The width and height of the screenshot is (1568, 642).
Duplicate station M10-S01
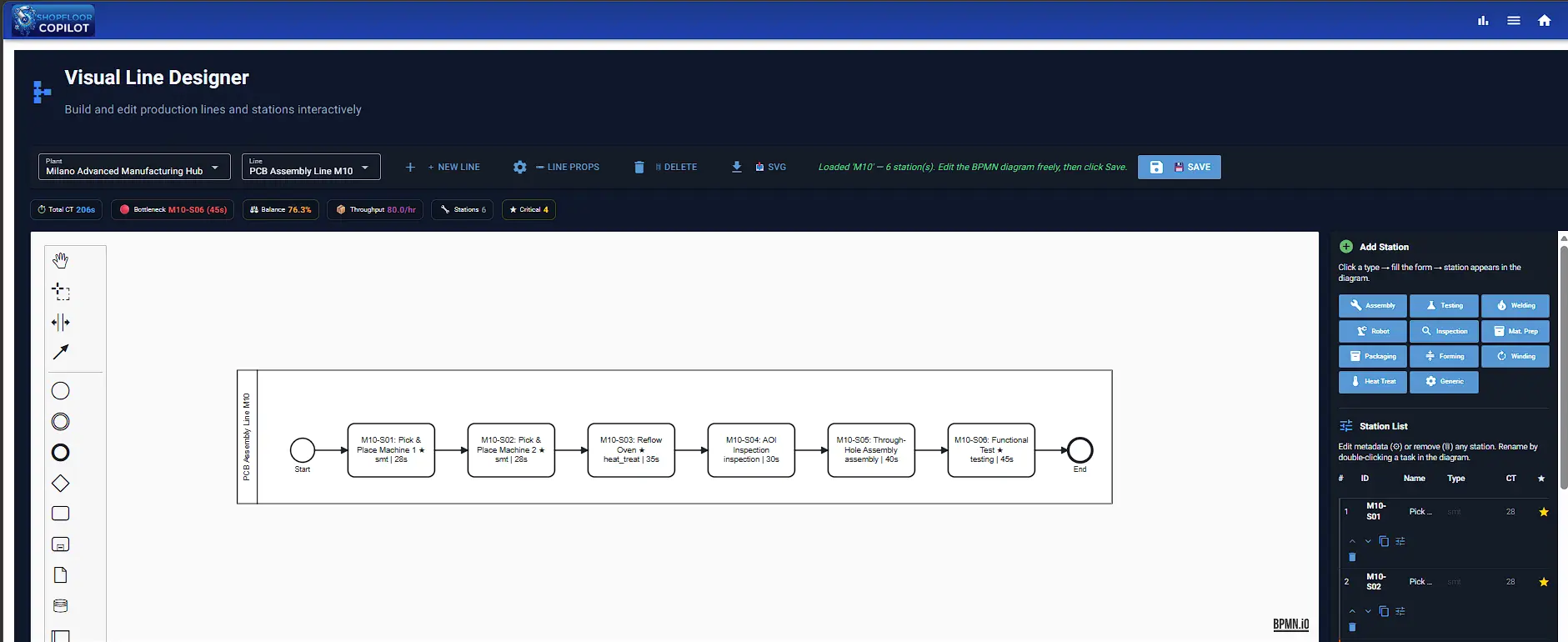click(x=1384, y=542)
